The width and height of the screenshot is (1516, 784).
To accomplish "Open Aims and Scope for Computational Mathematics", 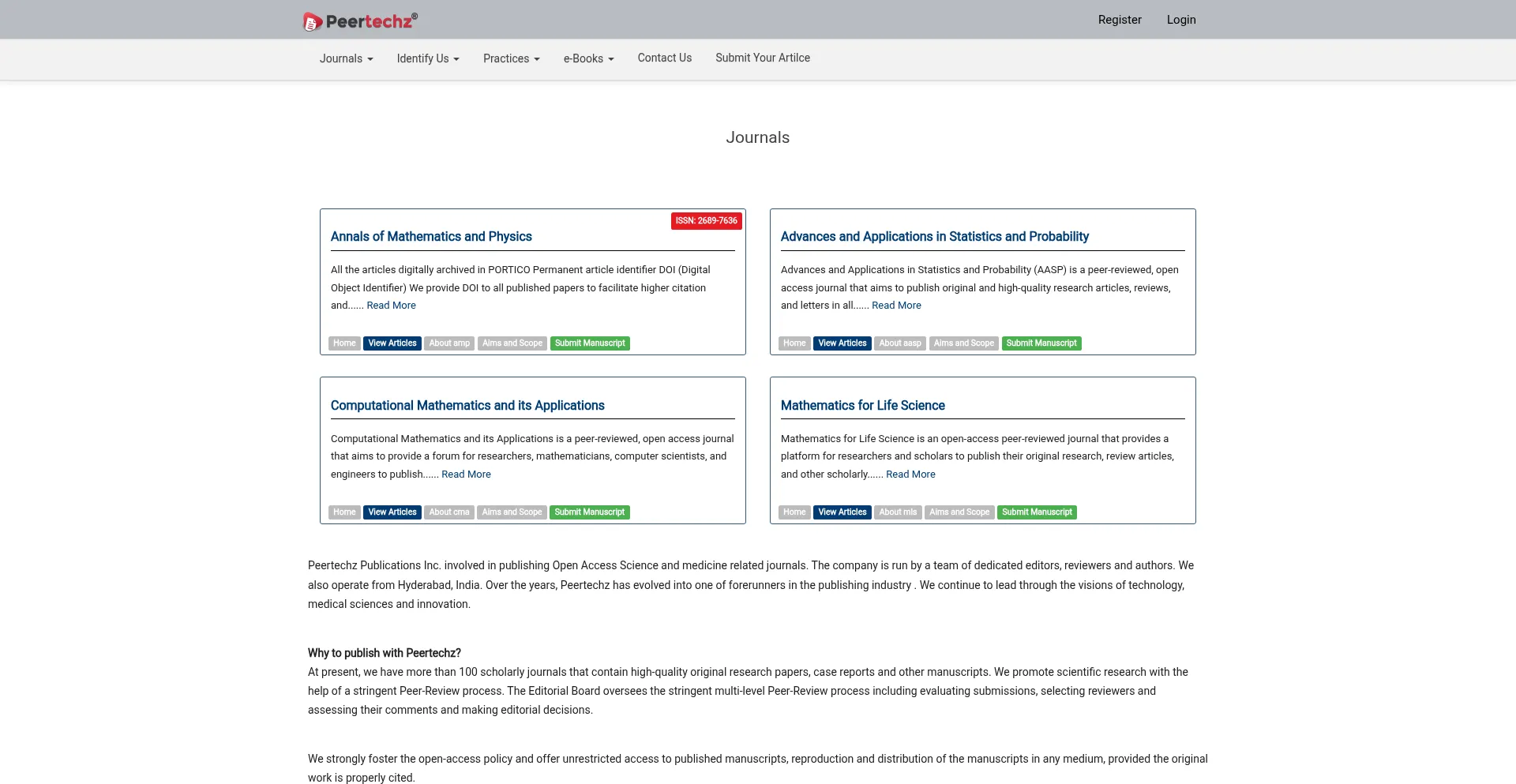I will (x=512, y=512).
